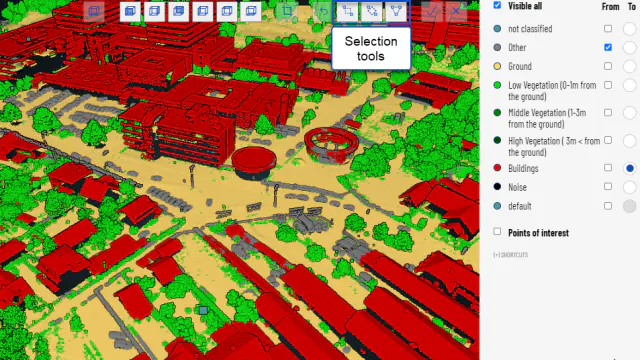640x360 pixels.
Task: Select To radio for Low Vegetation
Action: pos(629,85)
